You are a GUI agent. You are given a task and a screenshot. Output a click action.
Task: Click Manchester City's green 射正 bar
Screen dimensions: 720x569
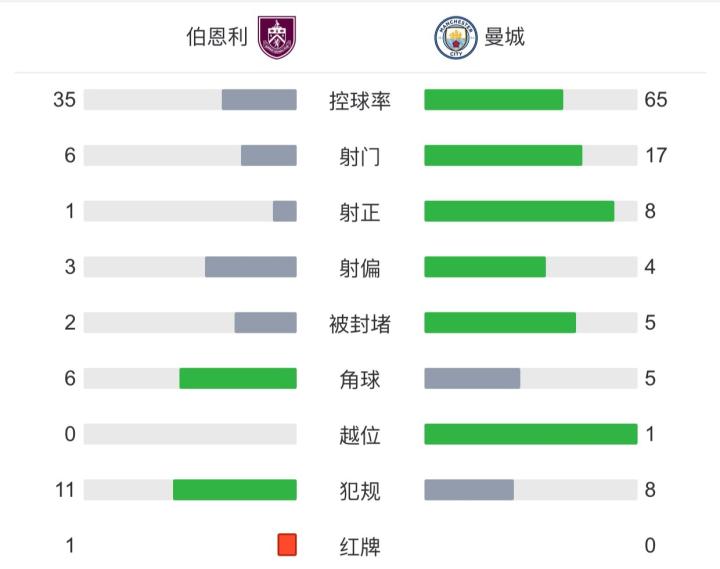[x=519, y=211]
